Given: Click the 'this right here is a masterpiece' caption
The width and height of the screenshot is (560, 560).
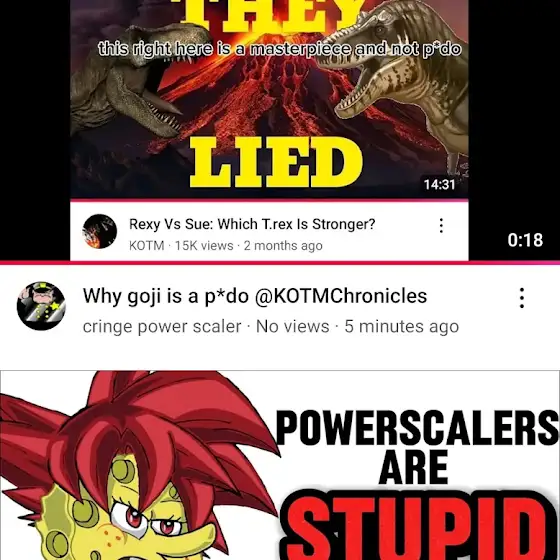Looking at the screenshot, I should pyautogui.click(x=280, y=49).
